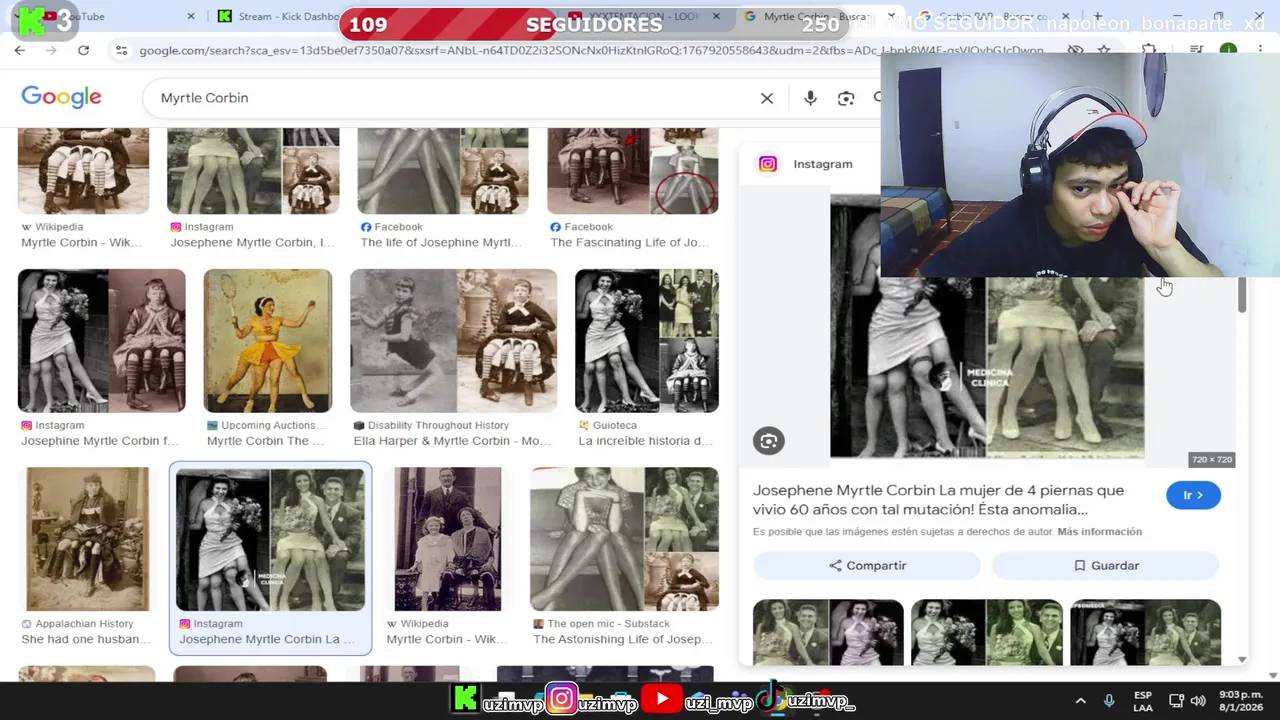The image size is (1280, 720).
Task: Click into the Google search box
Action: pyautogui.click(x=450, y=98)
